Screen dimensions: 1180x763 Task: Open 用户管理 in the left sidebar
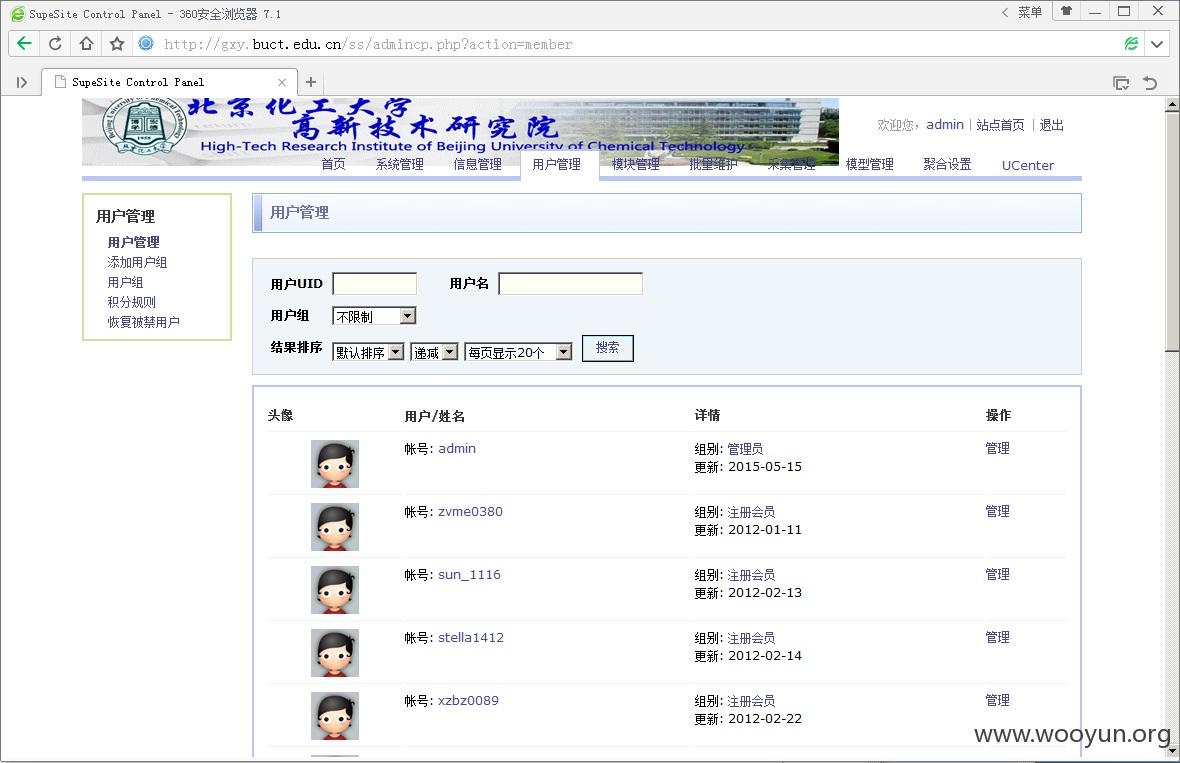coord(133,242)
